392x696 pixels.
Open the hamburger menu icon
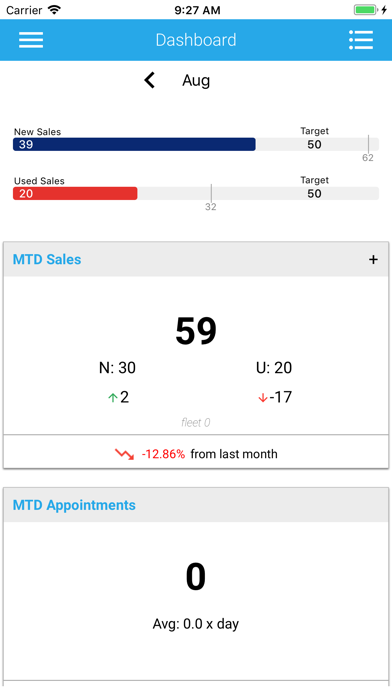31,40
